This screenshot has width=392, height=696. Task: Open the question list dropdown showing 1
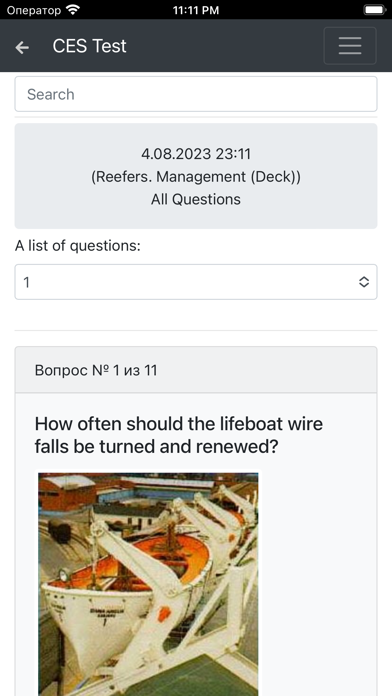click(x=196, y=282)
